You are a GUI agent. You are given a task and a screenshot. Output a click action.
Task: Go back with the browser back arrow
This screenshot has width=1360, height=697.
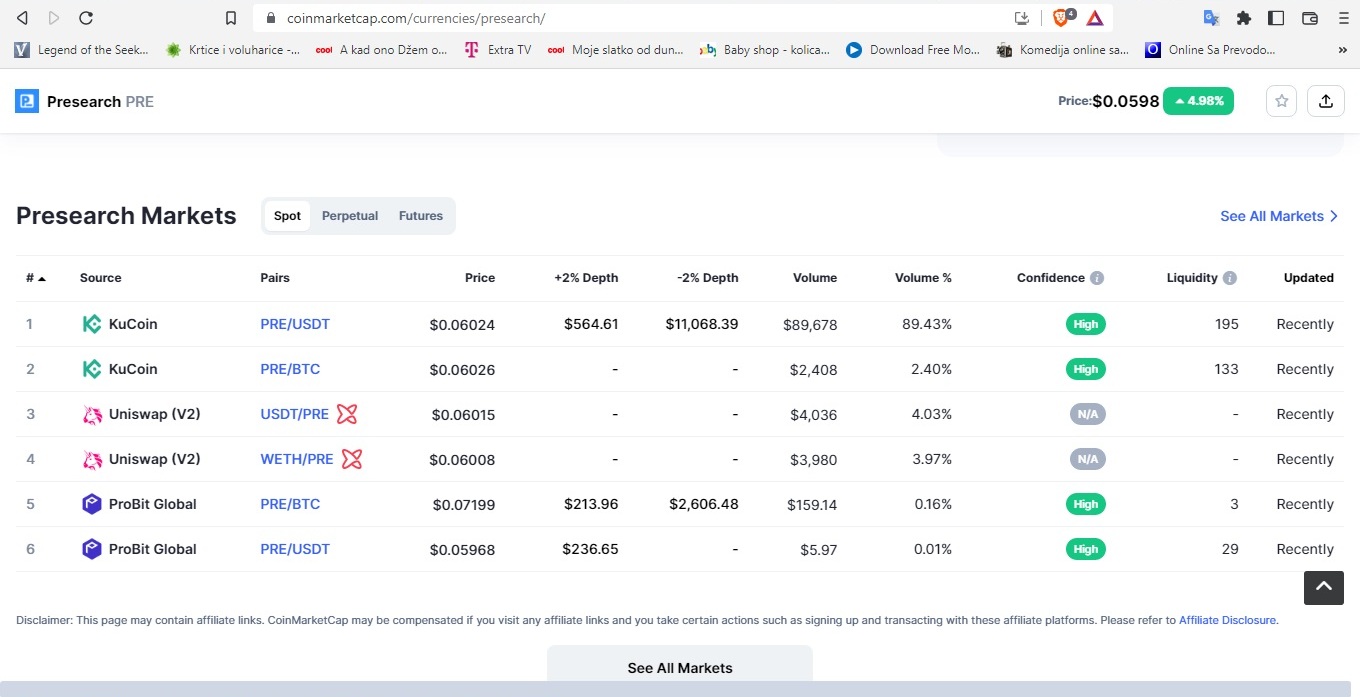click(22, 18)
